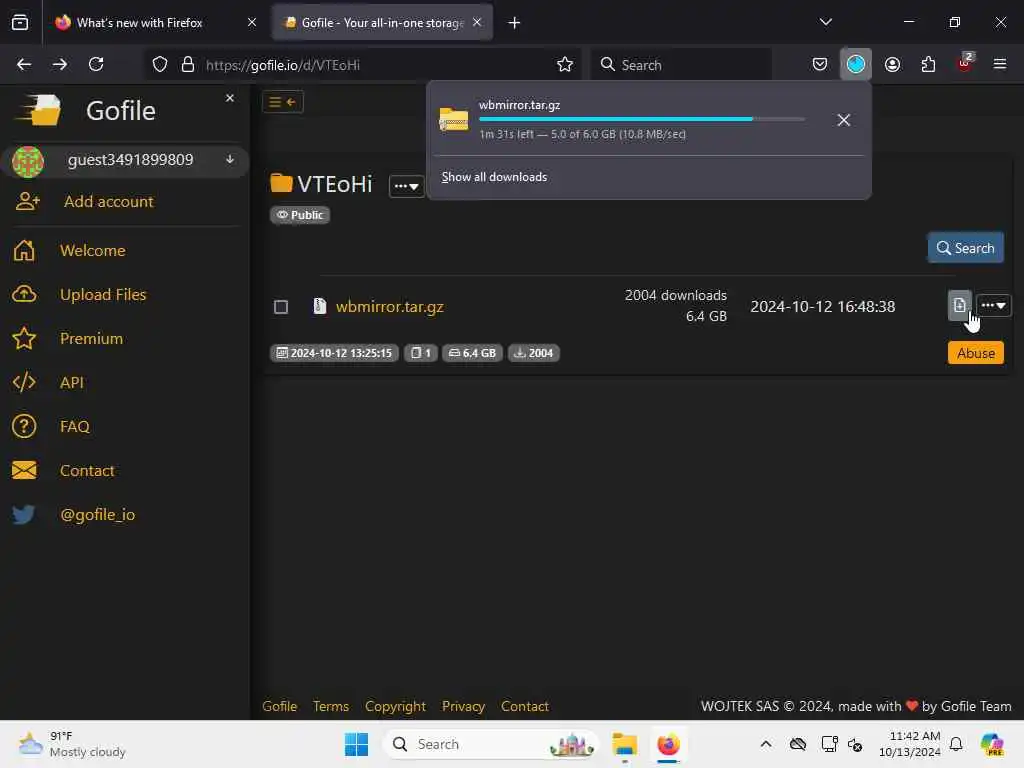Open the Firefox View icon
The width and height of the screenshot is (1024, 768).
[x=20, y=22]
